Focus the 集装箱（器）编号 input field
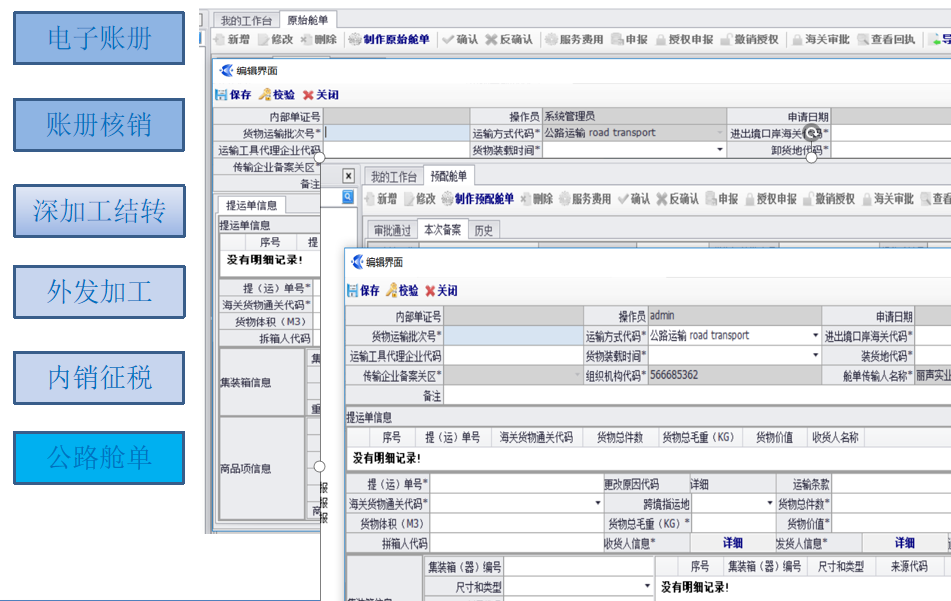The image size is (951, 601). tap(579, 567)
